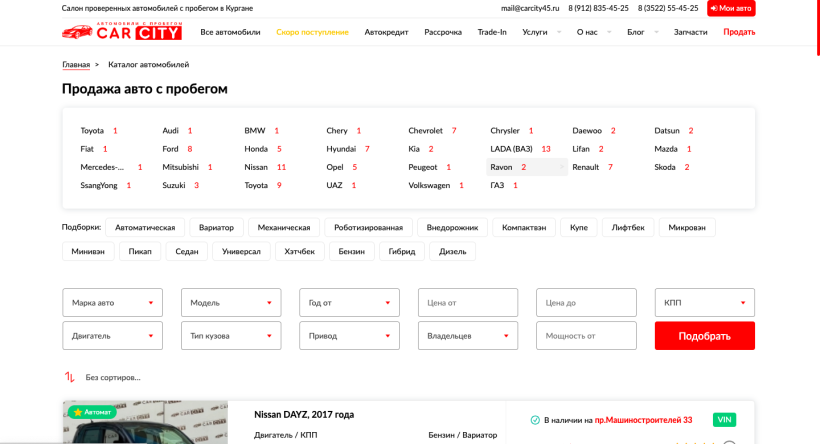Image resolution: width=820 pixels, height=444 pixels.
Task: Click the пр.Машиностроителей 33 address link
Action: [643, 420]
